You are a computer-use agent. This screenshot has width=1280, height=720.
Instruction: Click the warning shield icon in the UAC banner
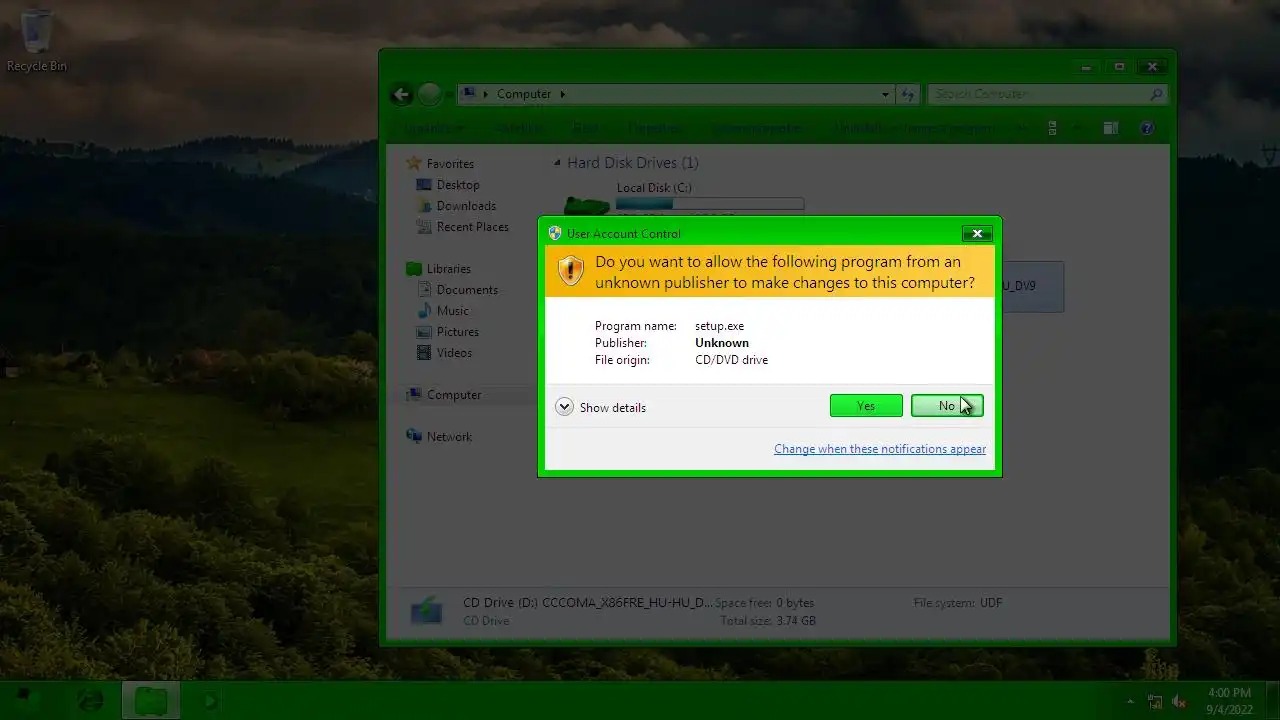coord(571,271)
